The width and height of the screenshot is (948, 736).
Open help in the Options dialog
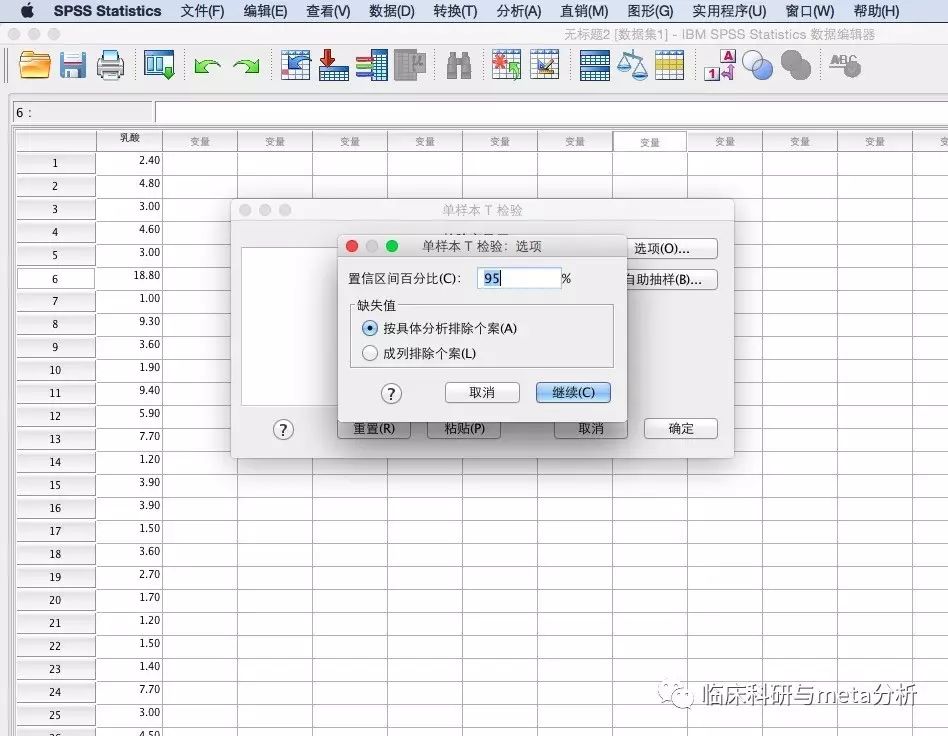click(391, 394)
